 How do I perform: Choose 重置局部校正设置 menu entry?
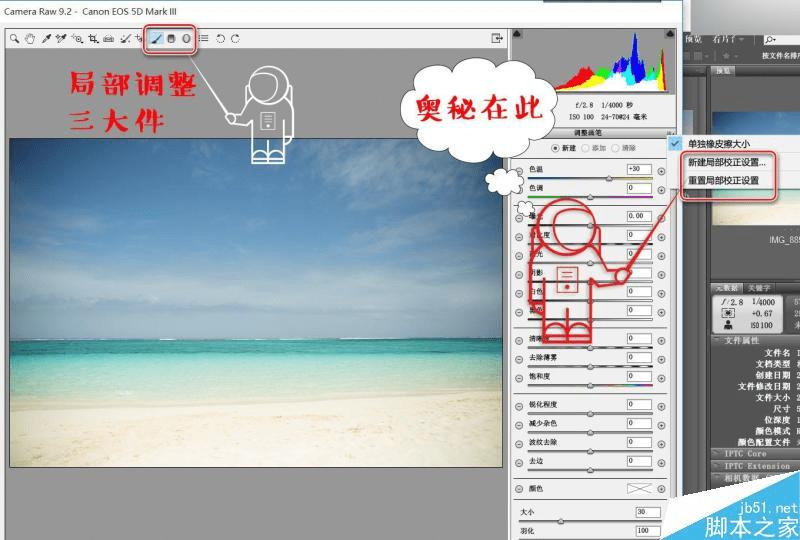[x=723, y=180]
